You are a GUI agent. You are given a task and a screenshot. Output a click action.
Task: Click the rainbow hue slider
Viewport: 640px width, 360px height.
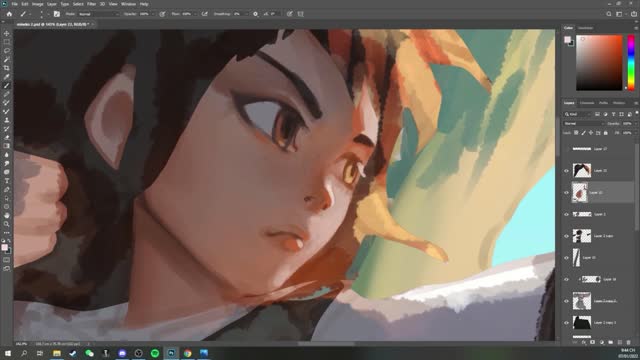(x=631, y=63)
